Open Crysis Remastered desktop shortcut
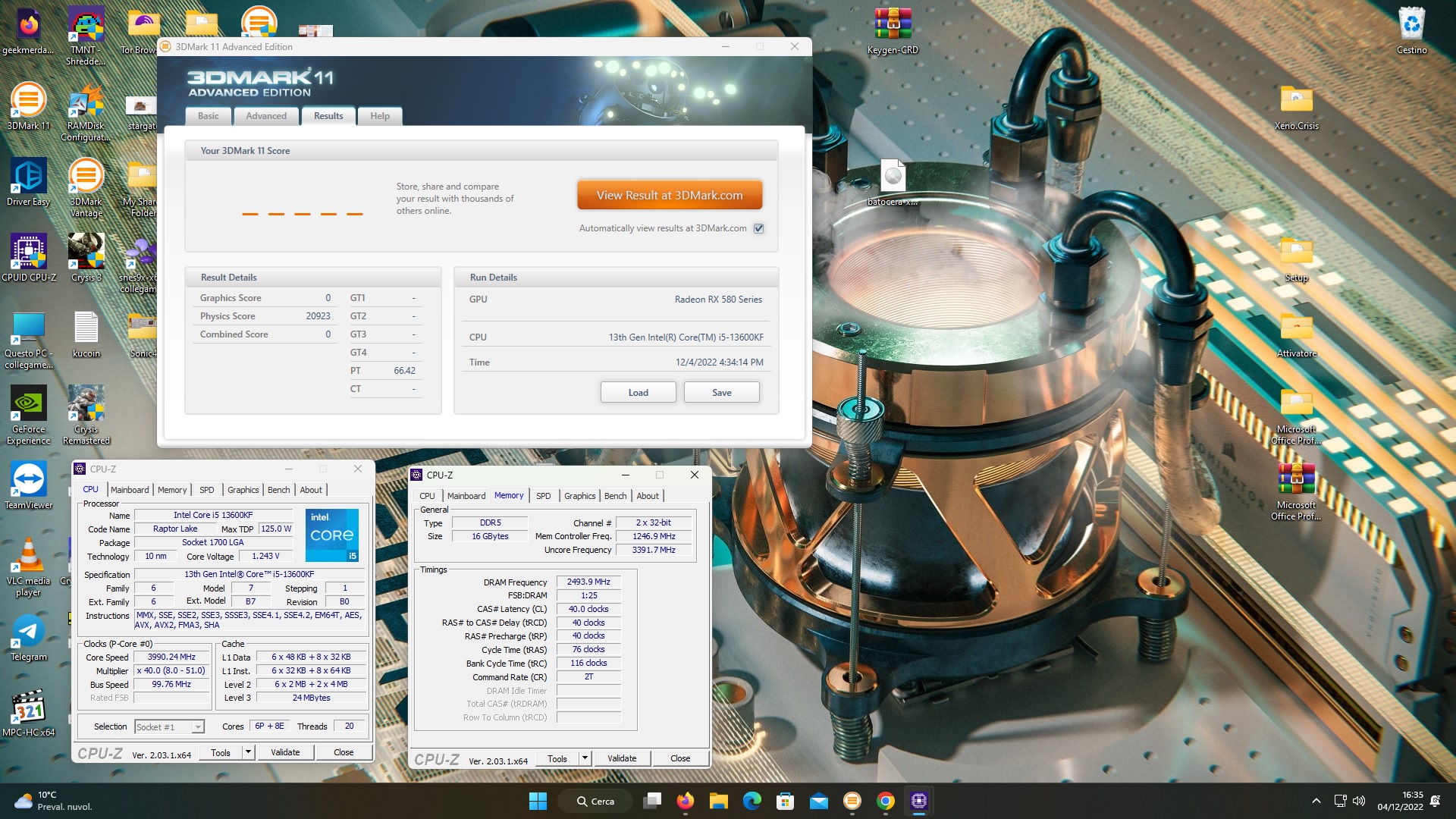1456x819 pixels. 86,416
